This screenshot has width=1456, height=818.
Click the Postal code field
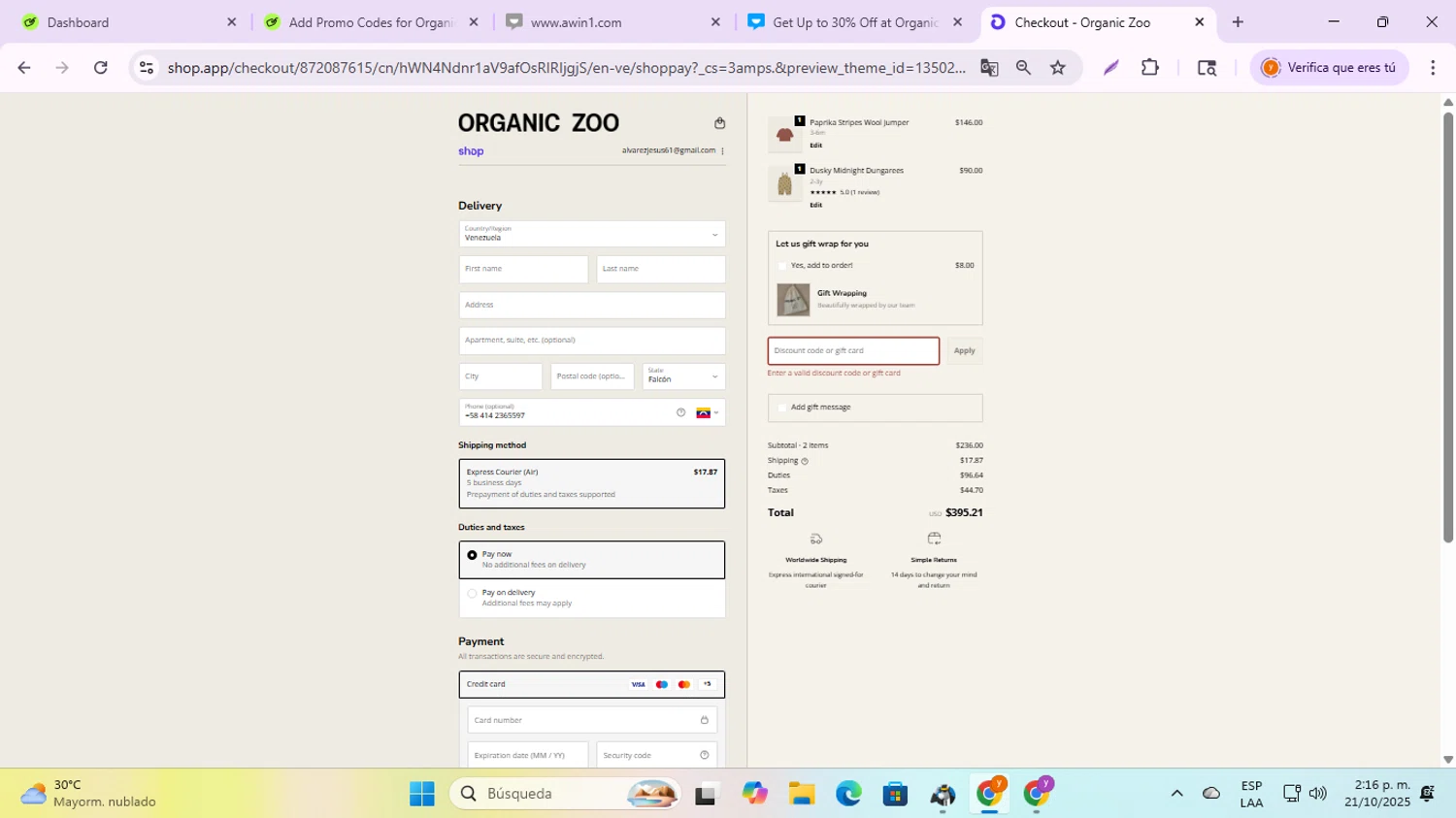tap(592, 376)
